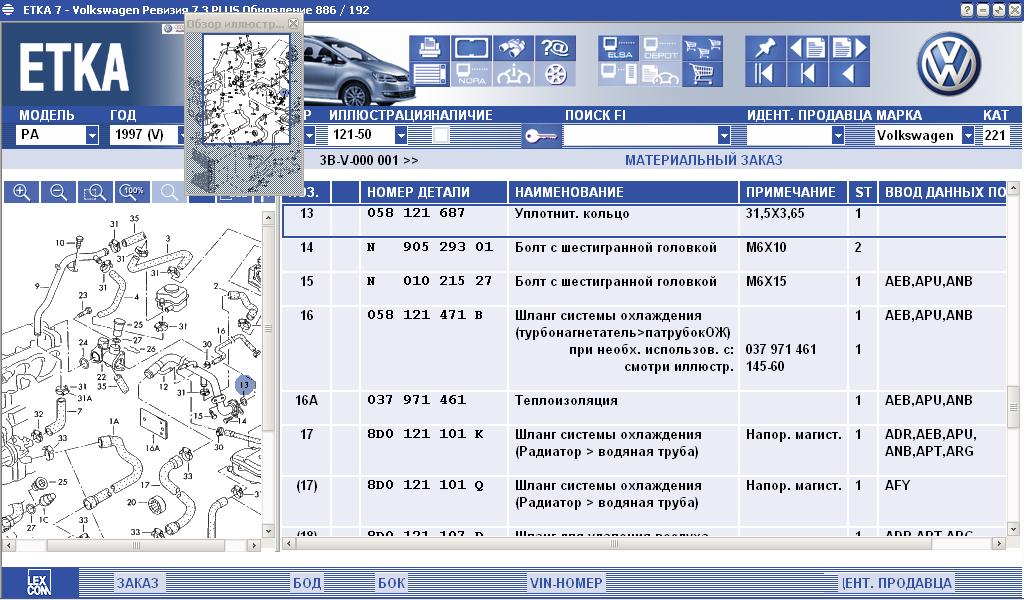This screenshot has width=1024, height=600.
Task: Go to the next page icon
Action: (x=849, y=48)
